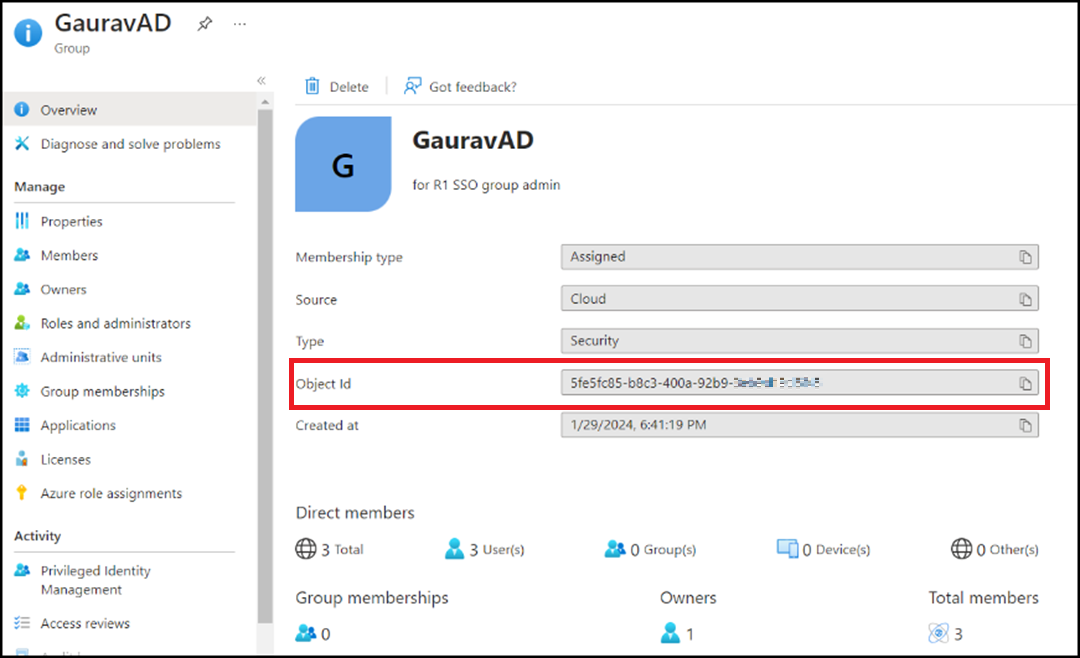This screenshot has height=658, width=1080.
Task: Click the Overview info icon
Action: (x=22, y=110)
